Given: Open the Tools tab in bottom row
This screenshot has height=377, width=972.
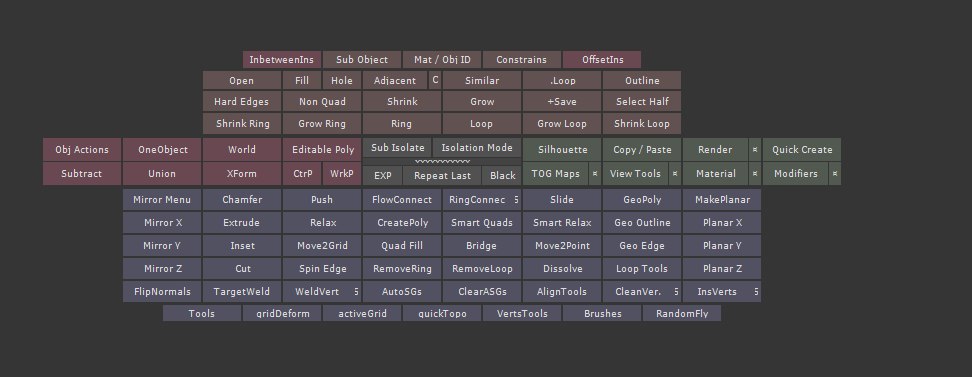Looking at the screenshot, I should [202, 313].
